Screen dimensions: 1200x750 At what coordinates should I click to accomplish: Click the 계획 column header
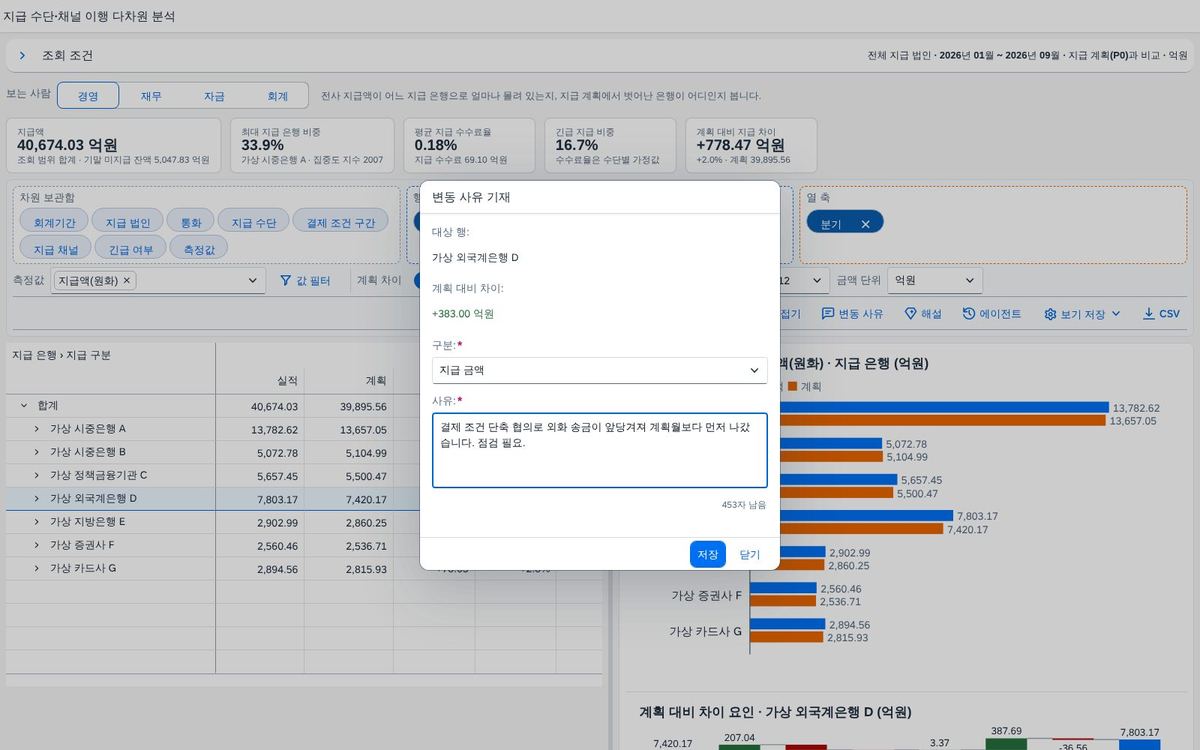[x=349, y=381]
